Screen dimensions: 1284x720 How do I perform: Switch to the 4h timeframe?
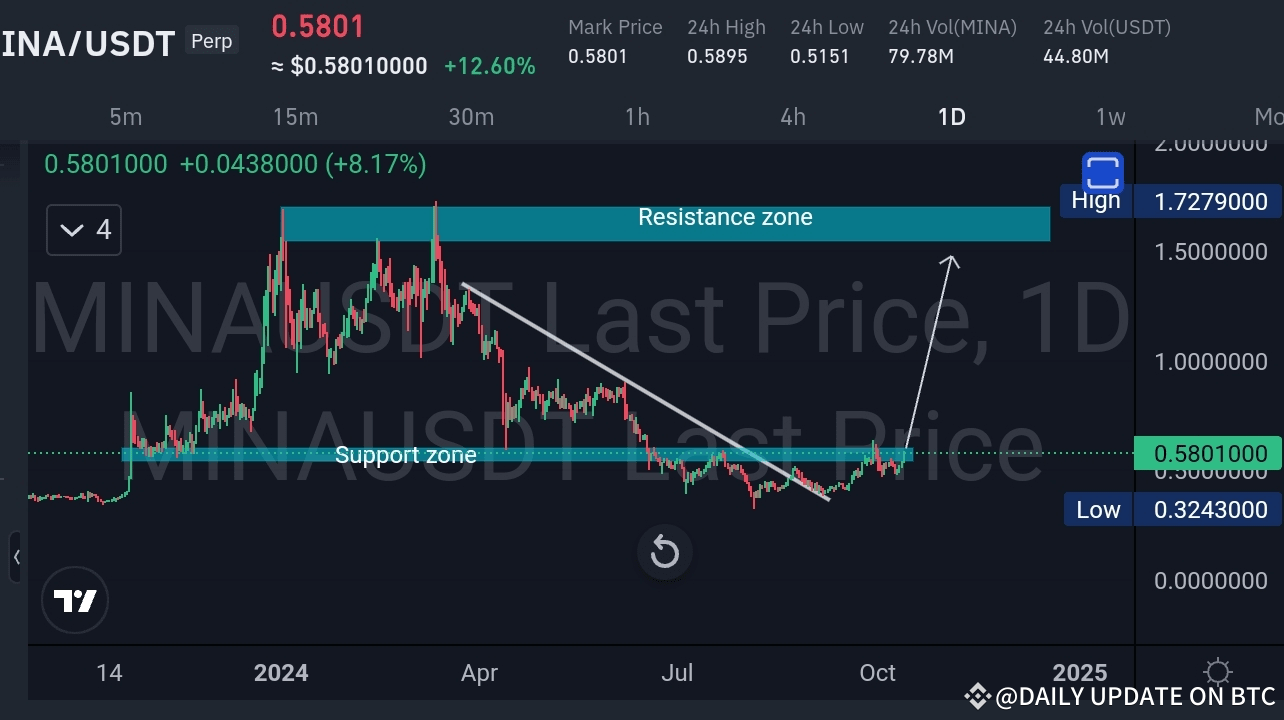792,117
